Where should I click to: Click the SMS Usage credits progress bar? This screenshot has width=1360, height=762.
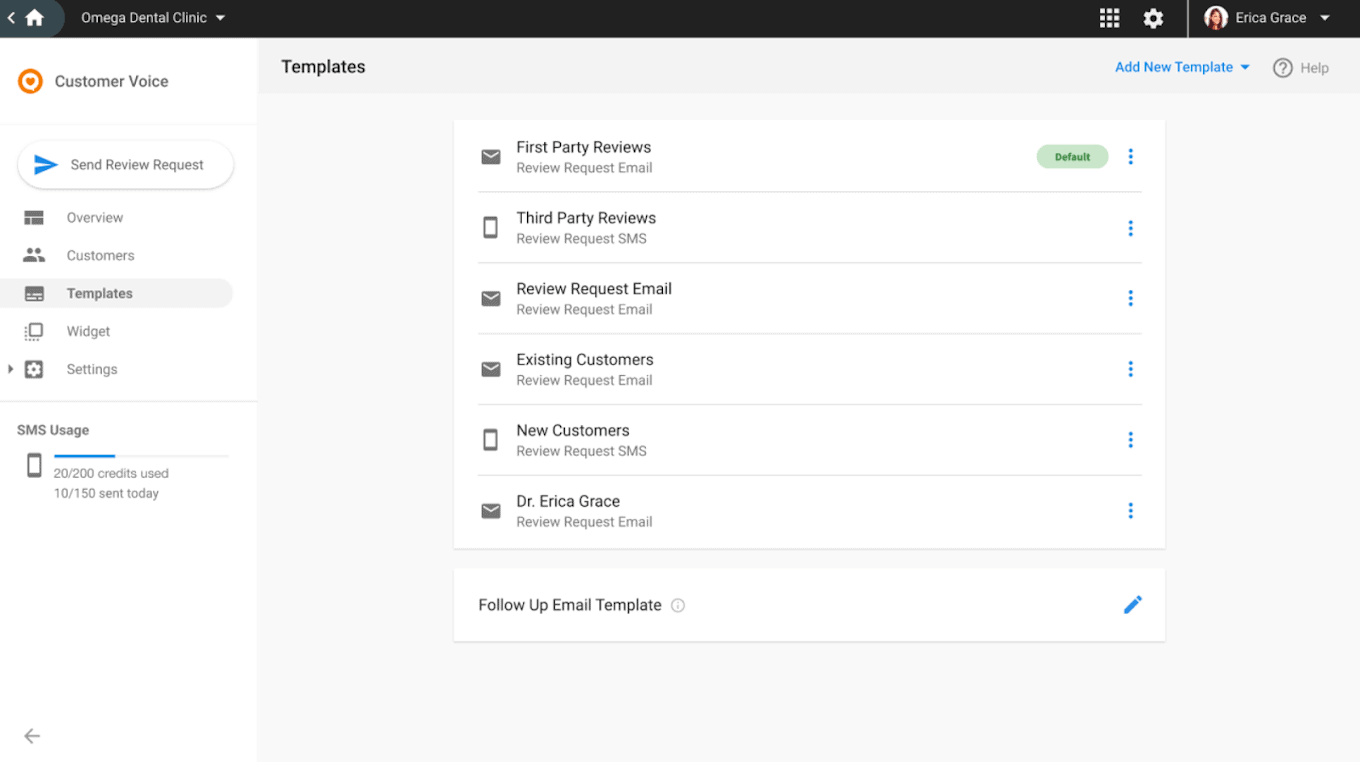click(x=140, y=456)
